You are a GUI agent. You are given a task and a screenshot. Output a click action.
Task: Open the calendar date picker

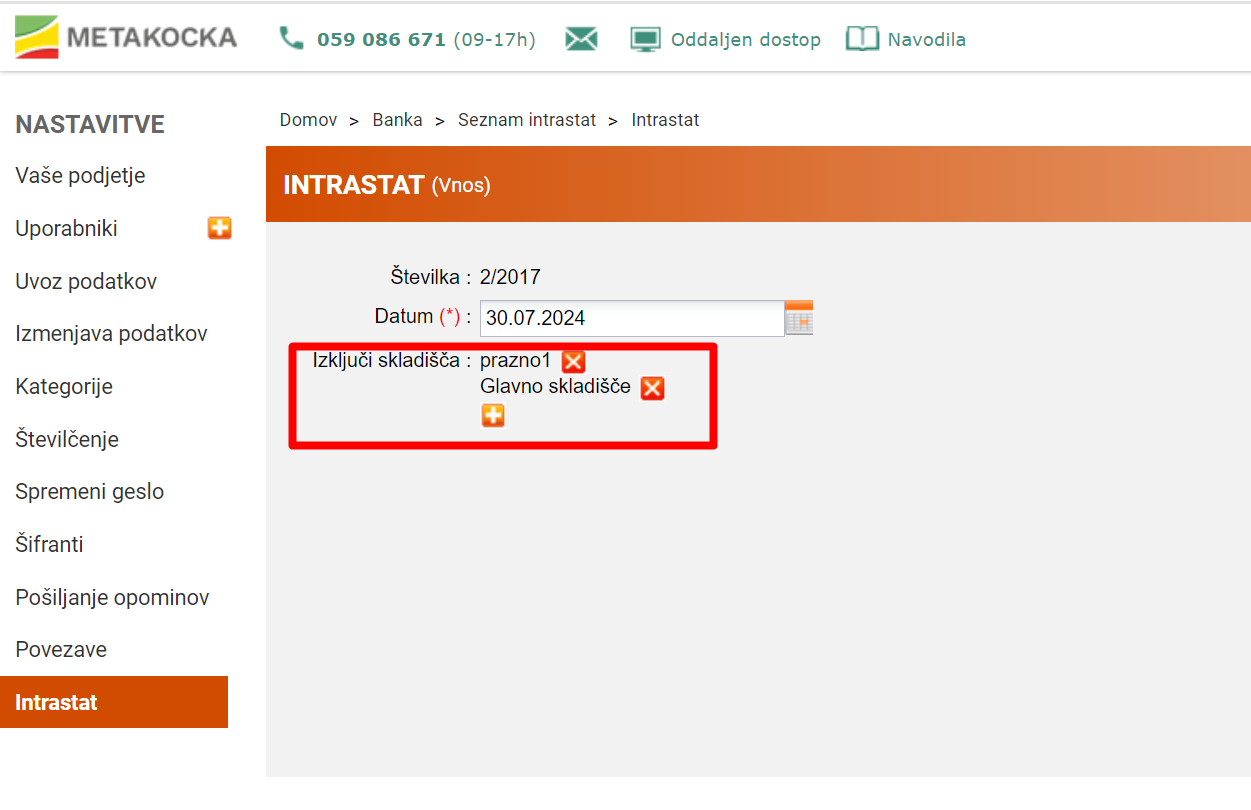point(799,318)
